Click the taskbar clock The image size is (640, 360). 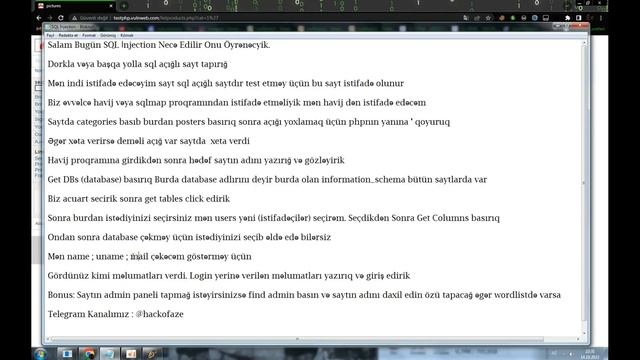coord(590,354)
